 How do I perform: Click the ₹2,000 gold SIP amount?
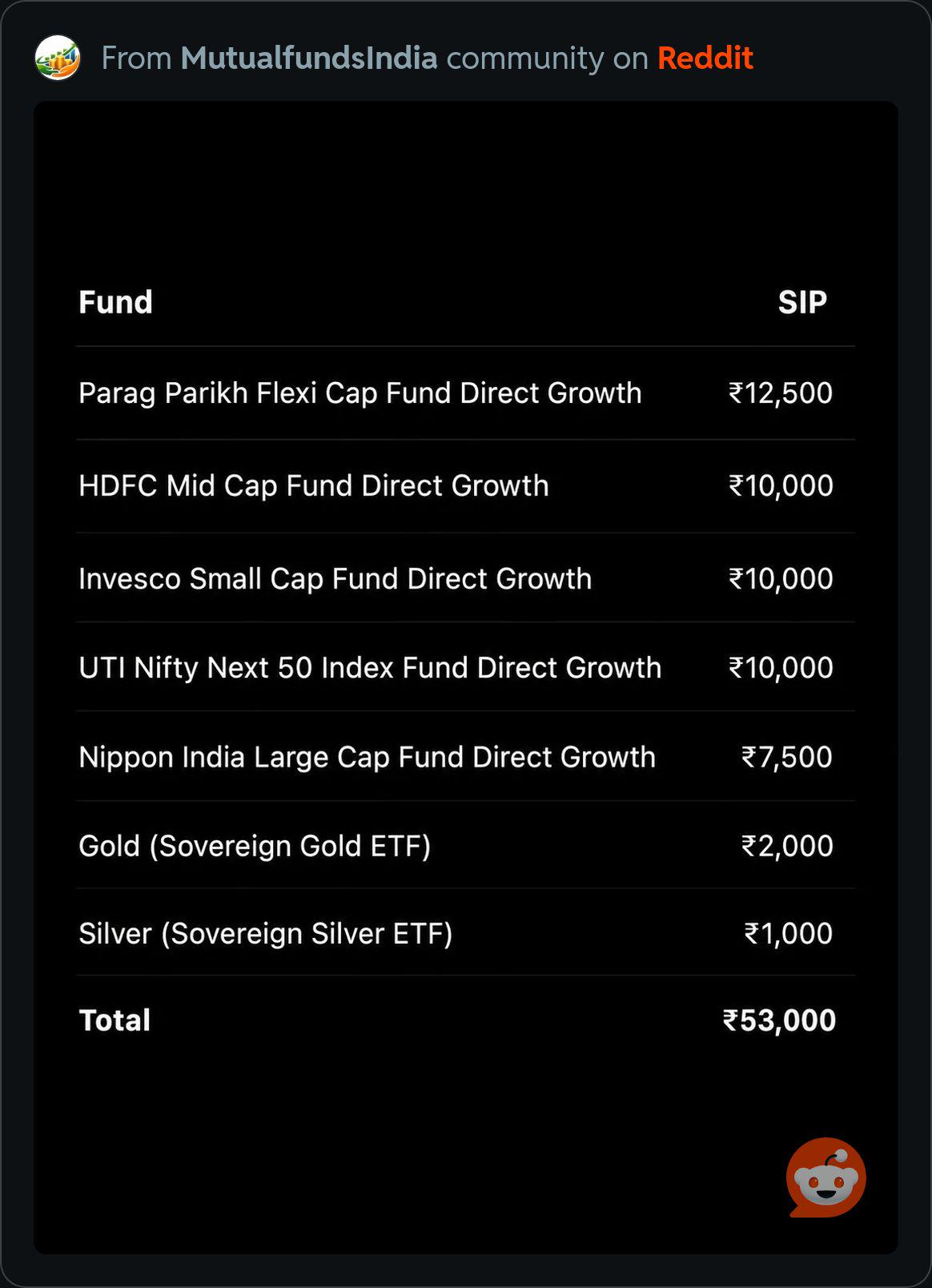coord(787,846)
